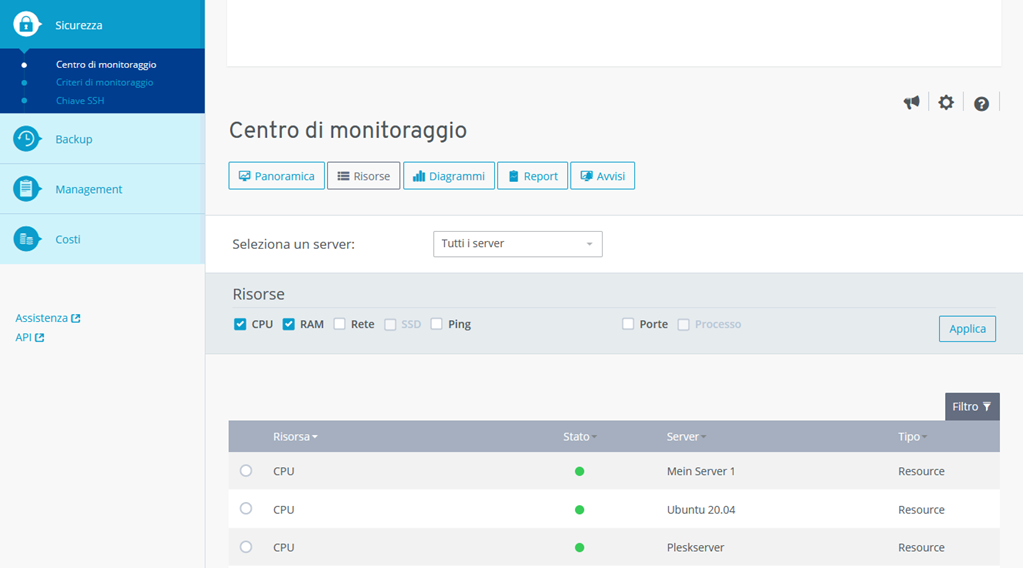
Task: Open announcements megaphone icon
Action: (912, 103)
